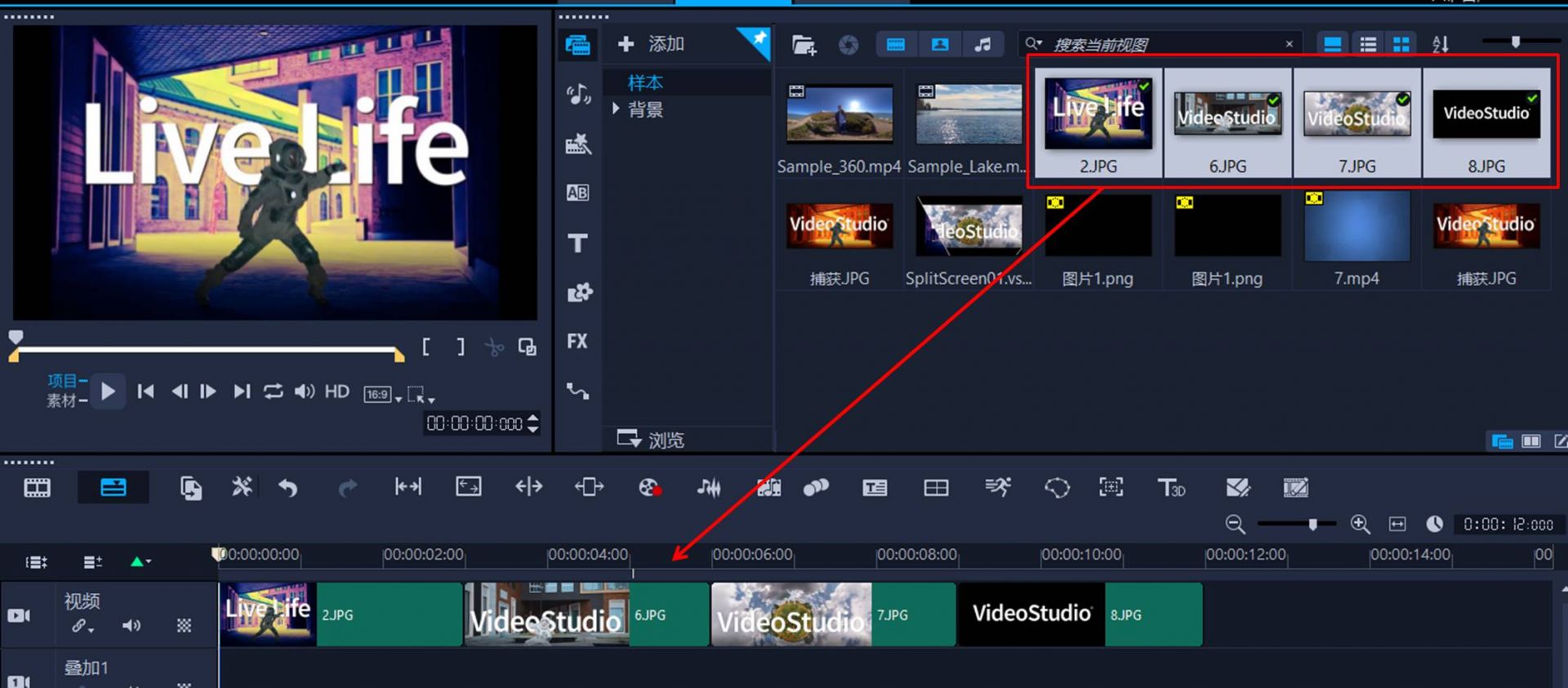Click the Record/Capture option icon

point(650,488)
